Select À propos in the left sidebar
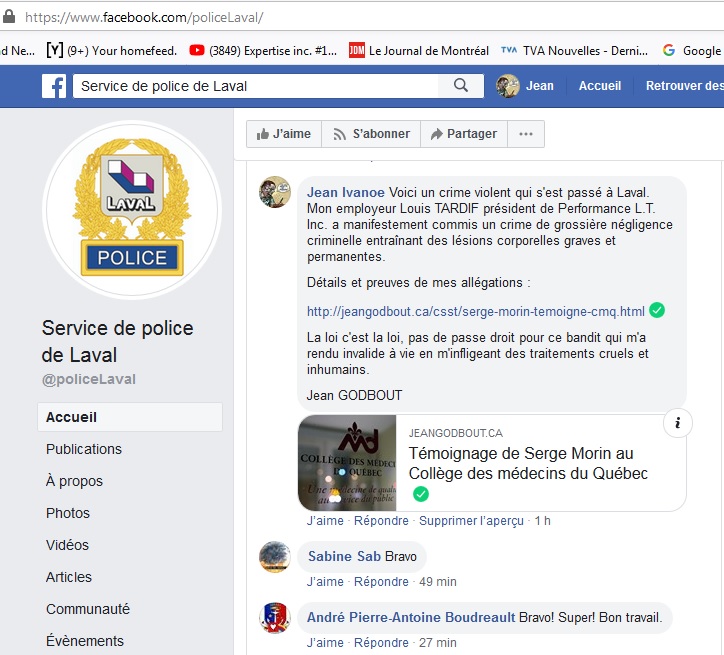Screen dimensions: 724x655 coord(76,481)
